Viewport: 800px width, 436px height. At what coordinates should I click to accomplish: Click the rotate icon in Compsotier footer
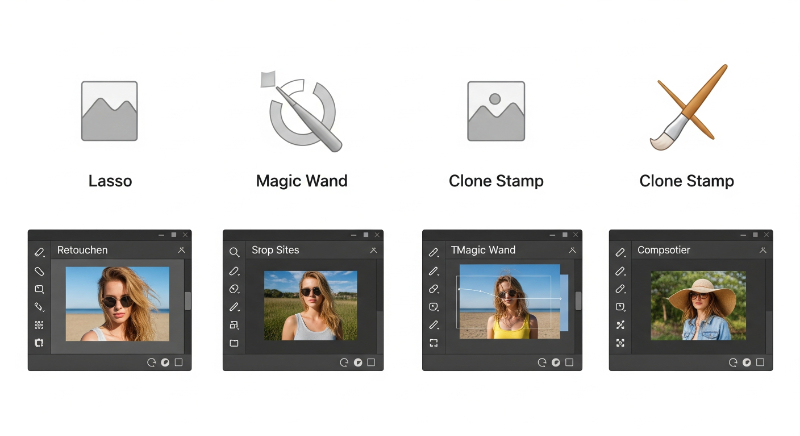click(x=733, y=362)
